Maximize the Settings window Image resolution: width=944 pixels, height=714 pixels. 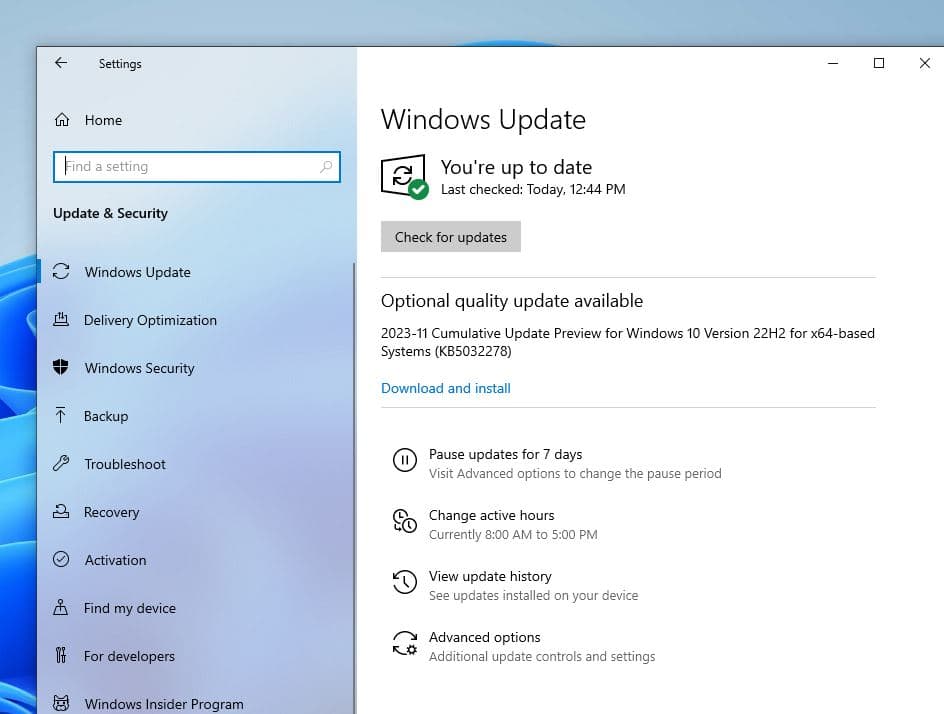(879, 63)
